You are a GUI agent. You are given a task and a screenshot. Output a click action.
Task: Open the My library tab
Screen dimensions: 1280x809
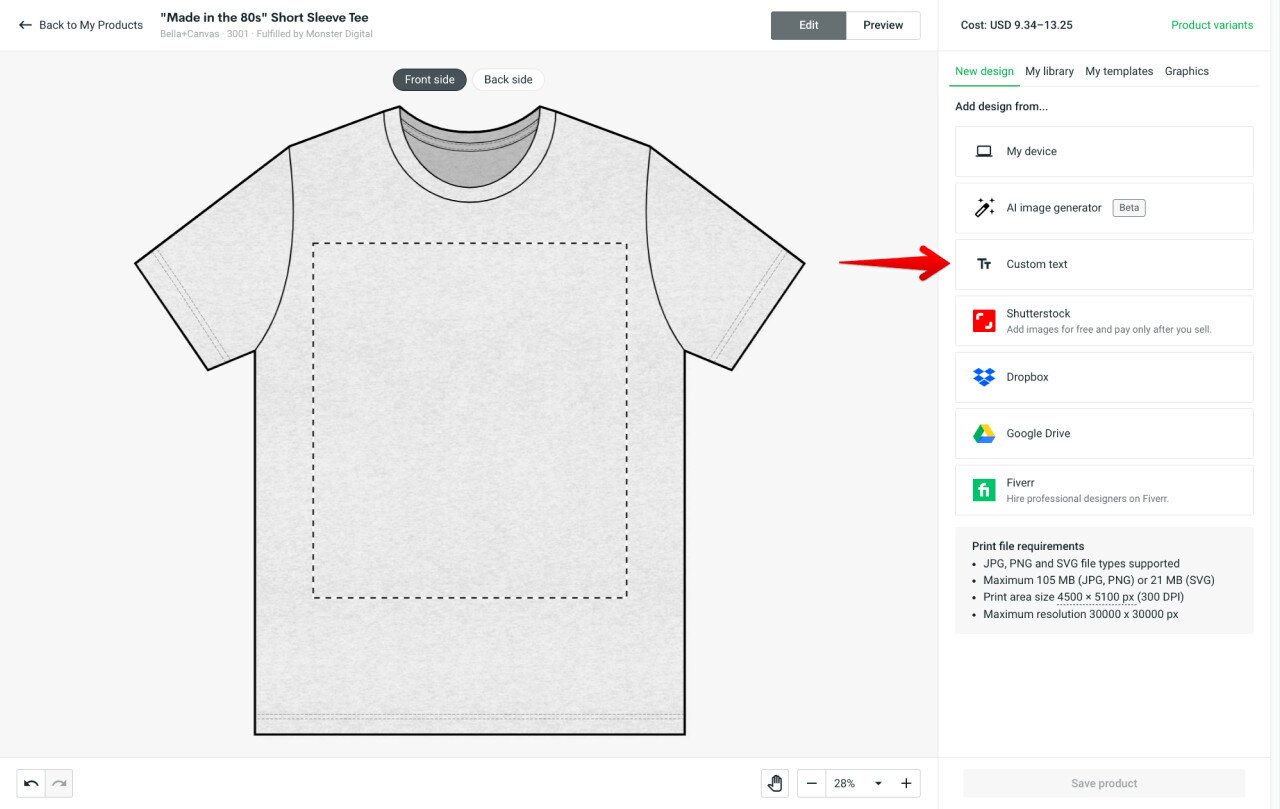tap(1049, 71)
